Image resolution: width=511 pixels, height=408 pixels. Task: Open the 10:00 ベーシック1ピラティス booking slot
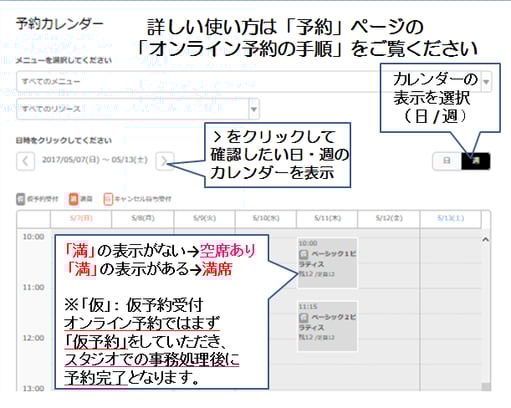[327, 263]
